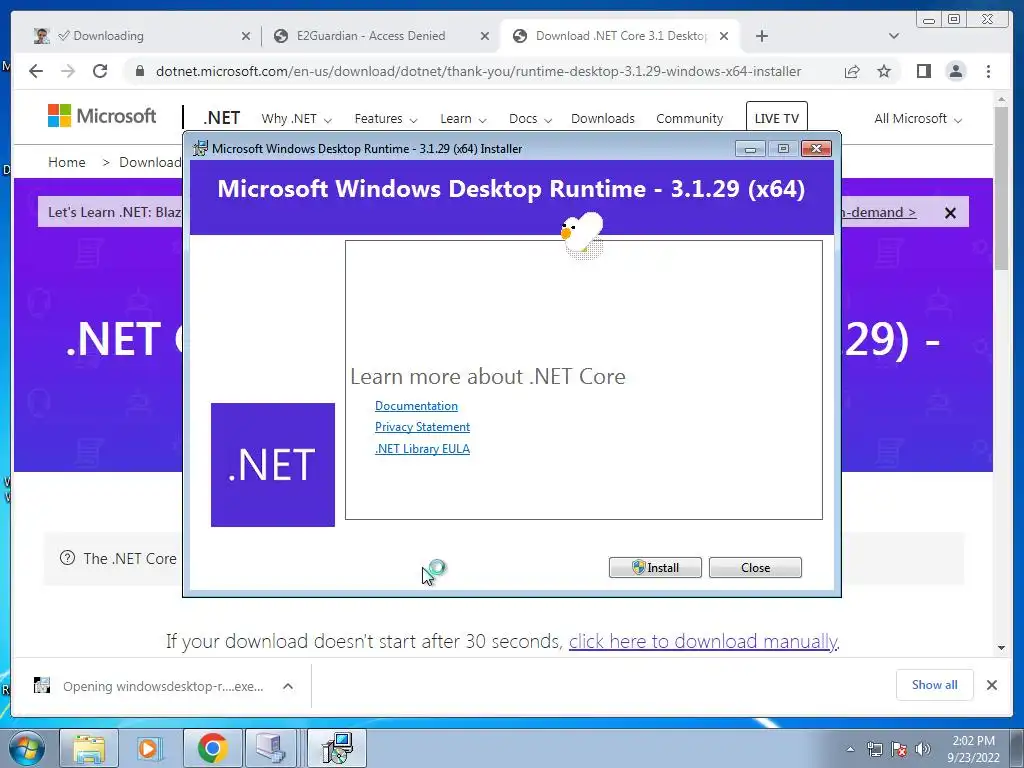Open Windows Media Player from the taskbar

click(150, 748)
